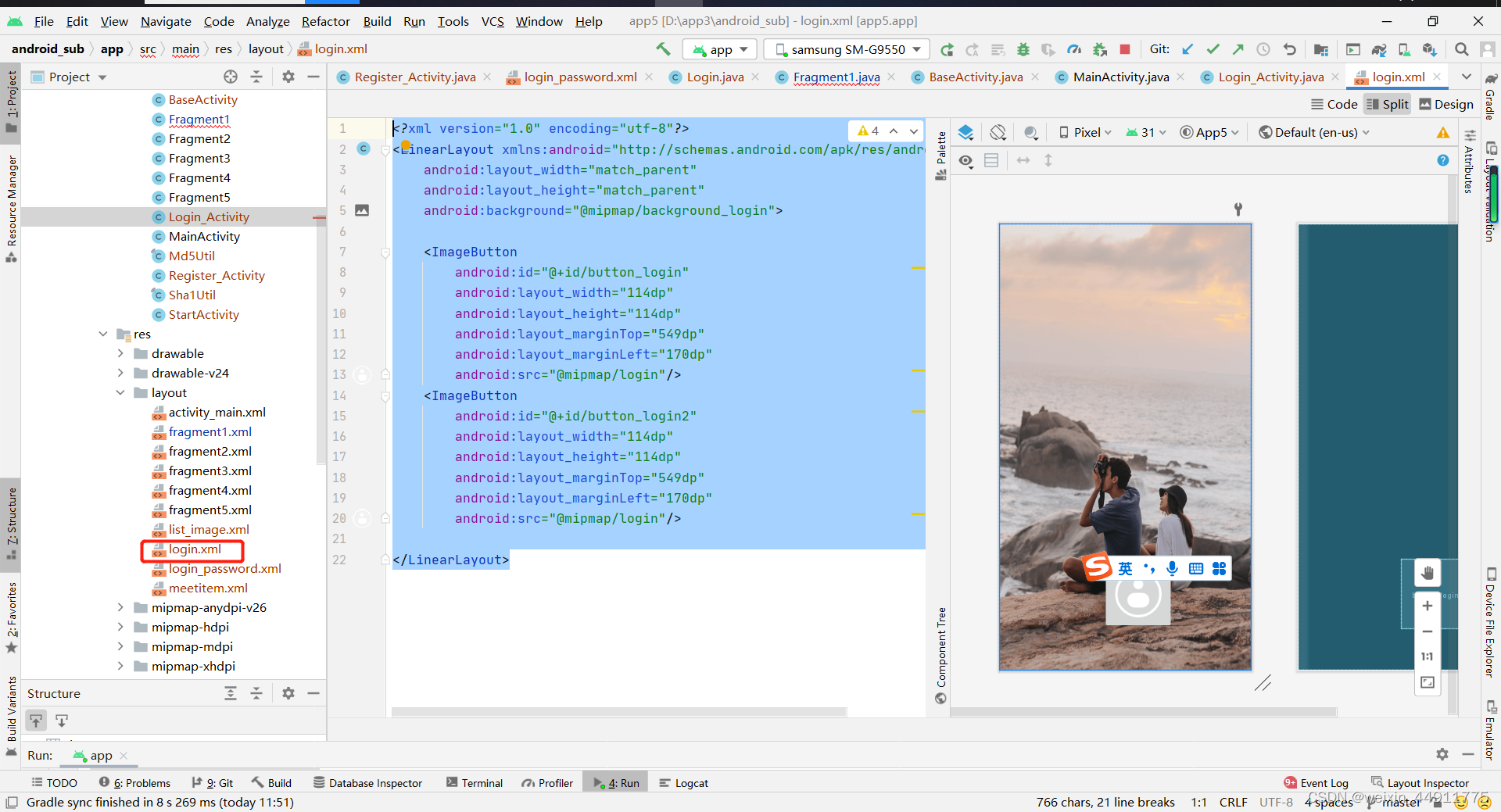Click locate file target icon in Project panel
The image size is (1501, 812).
tap(231, 77)
